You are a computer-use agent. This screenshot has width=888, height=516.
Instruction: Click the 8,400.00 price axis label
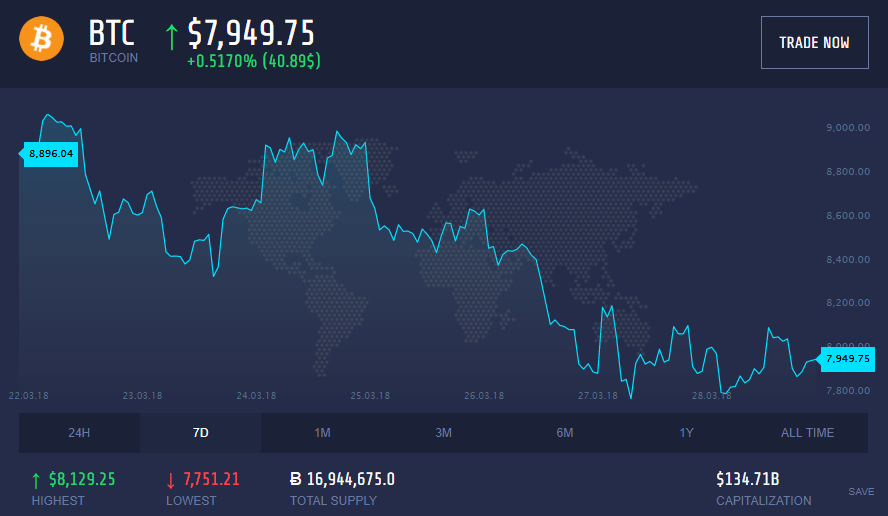coord(848,259)
